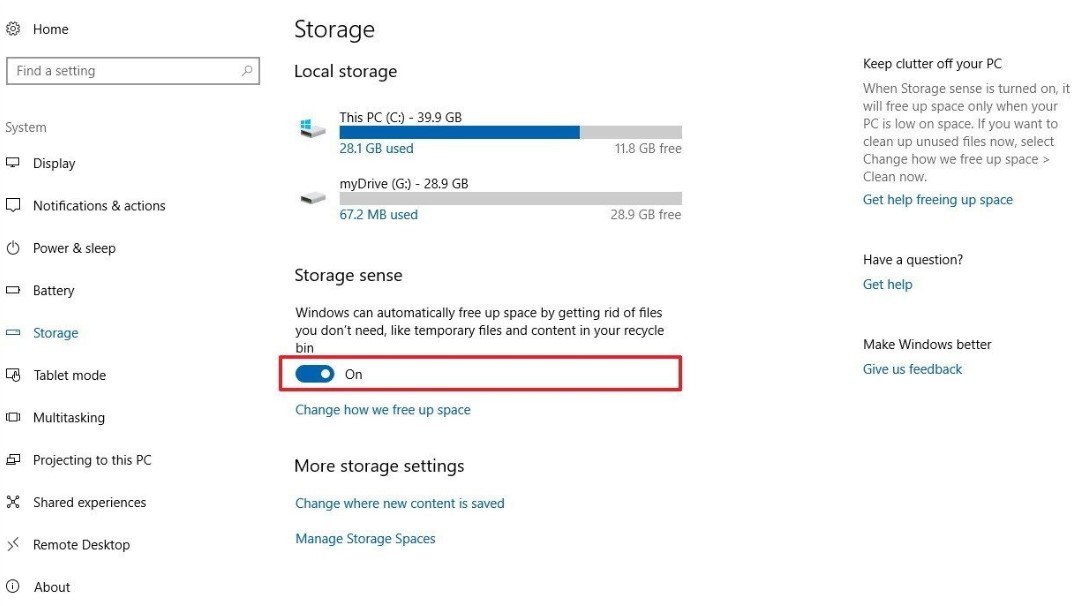Open Shared experiences settings
This screenshot has width=1074, height=606.
[x=89, y=503]
